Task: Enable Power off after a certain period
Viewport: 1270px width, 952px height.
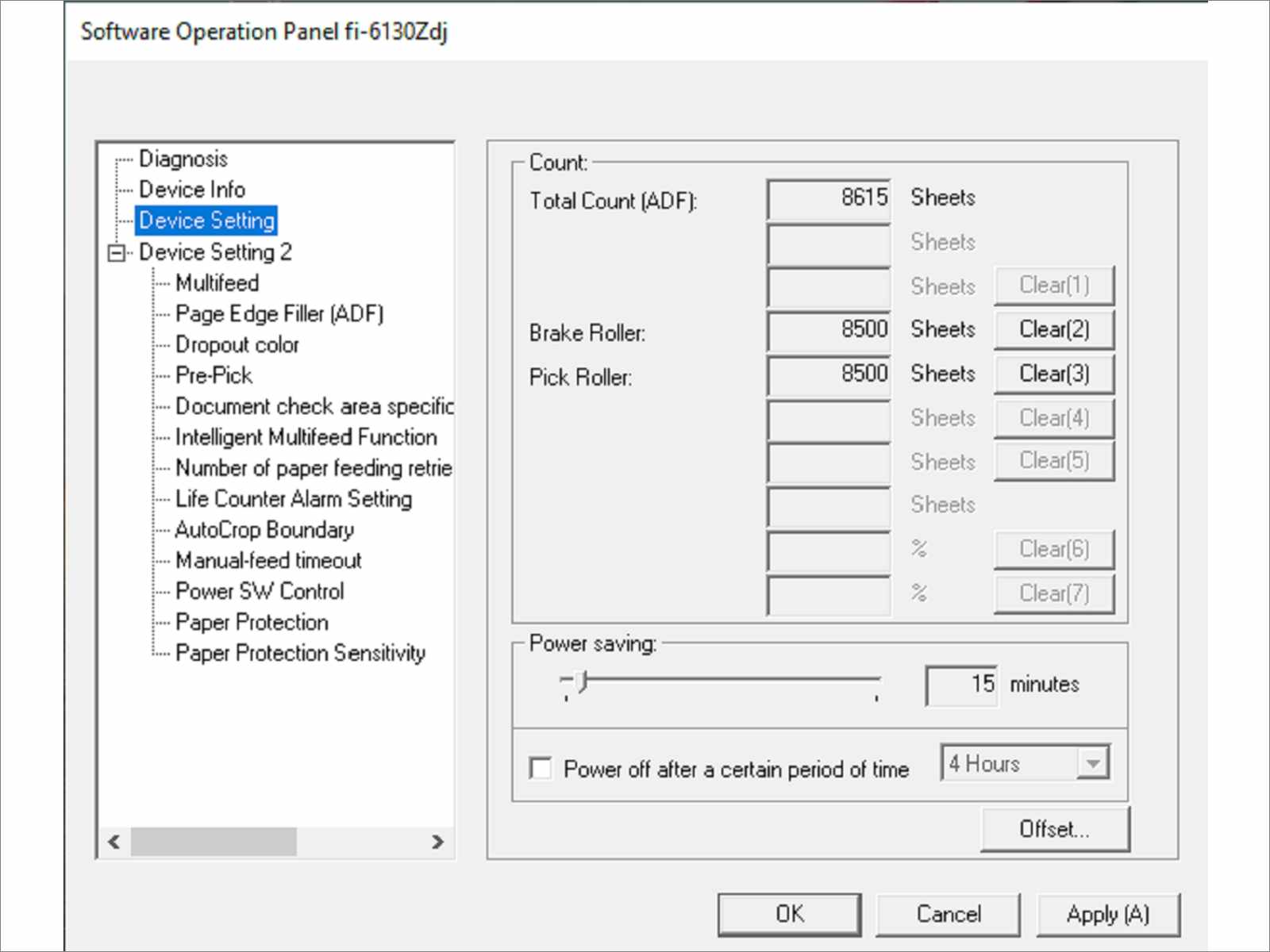Action: [541, 768]
